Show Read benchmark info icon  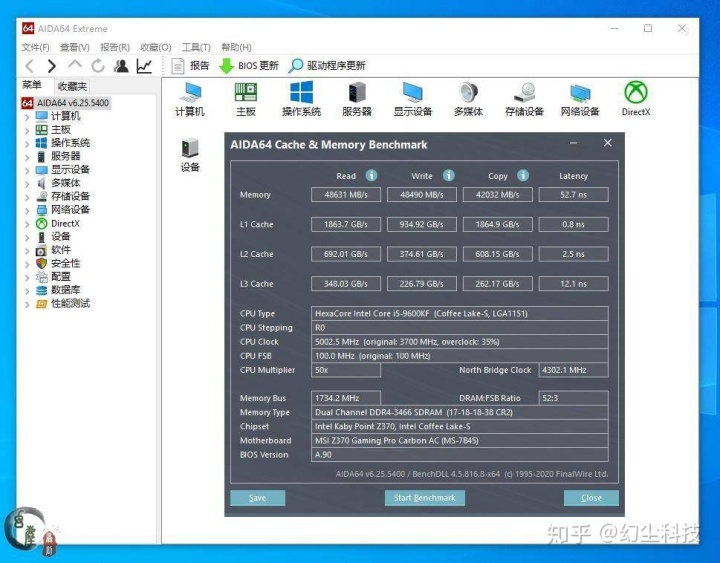371,175
